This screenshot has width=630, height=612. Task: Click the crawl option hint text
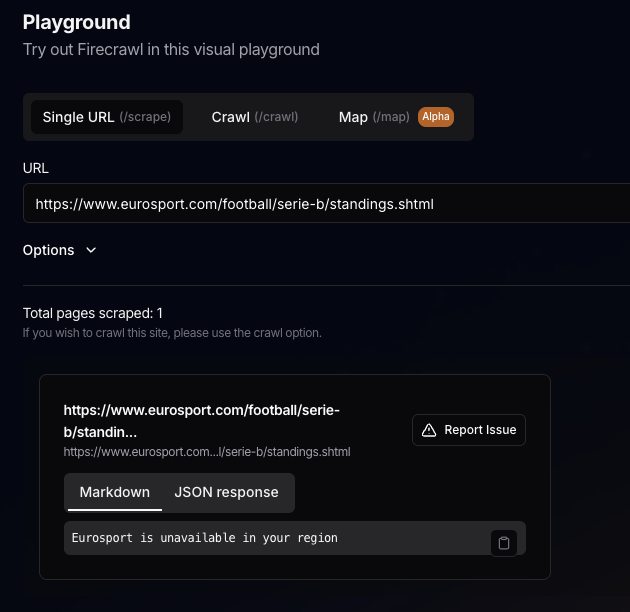pos(172,333)
